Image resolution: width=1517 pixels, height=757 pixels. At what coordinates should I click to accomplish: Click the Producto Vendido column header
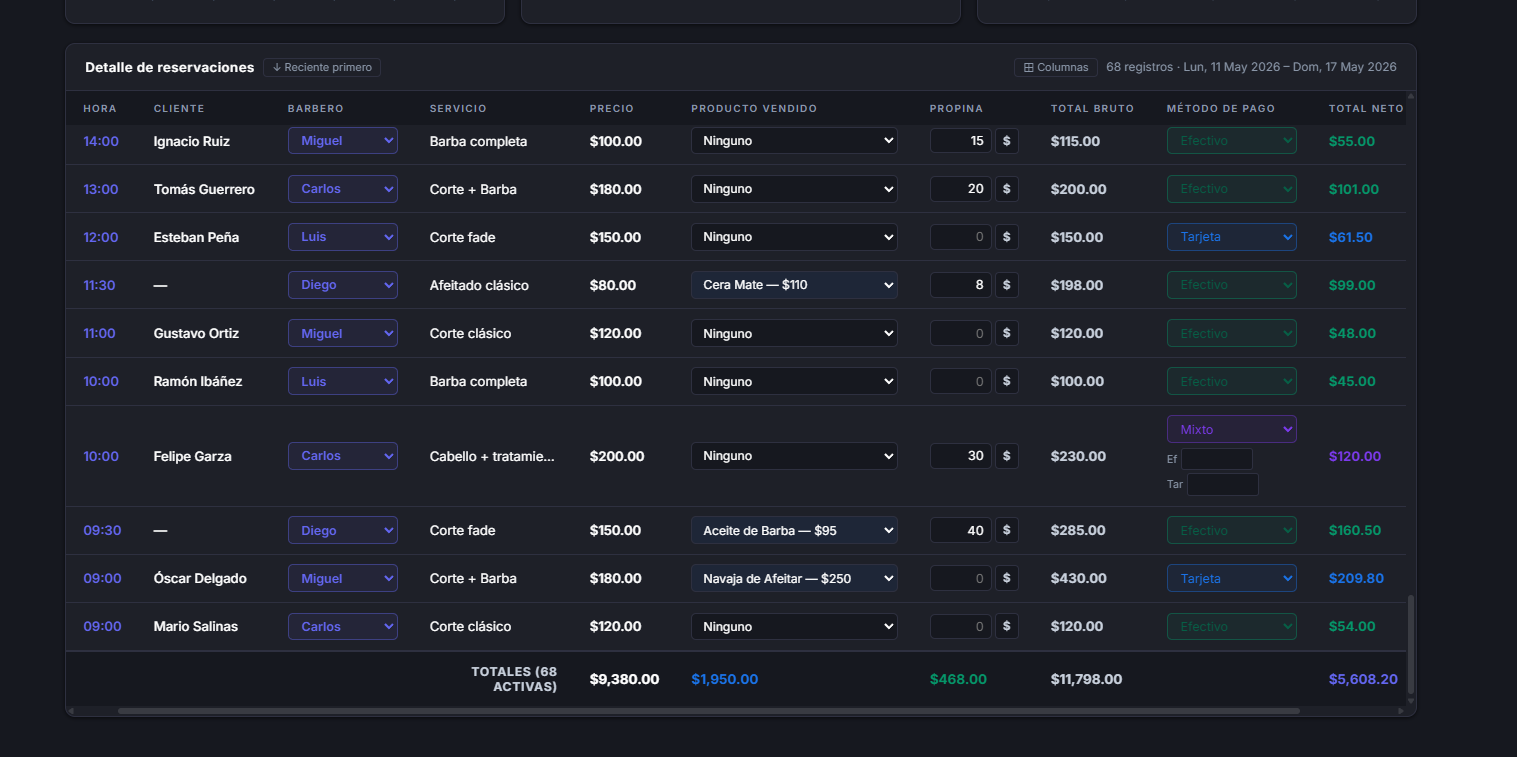click(x=754, y=108)
